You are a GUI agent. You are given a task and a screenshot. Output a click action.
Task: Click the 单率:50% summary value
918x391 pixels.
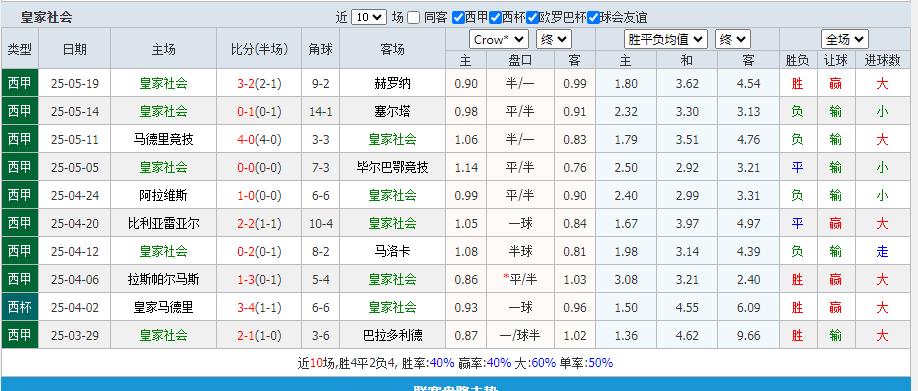(586, 363)
